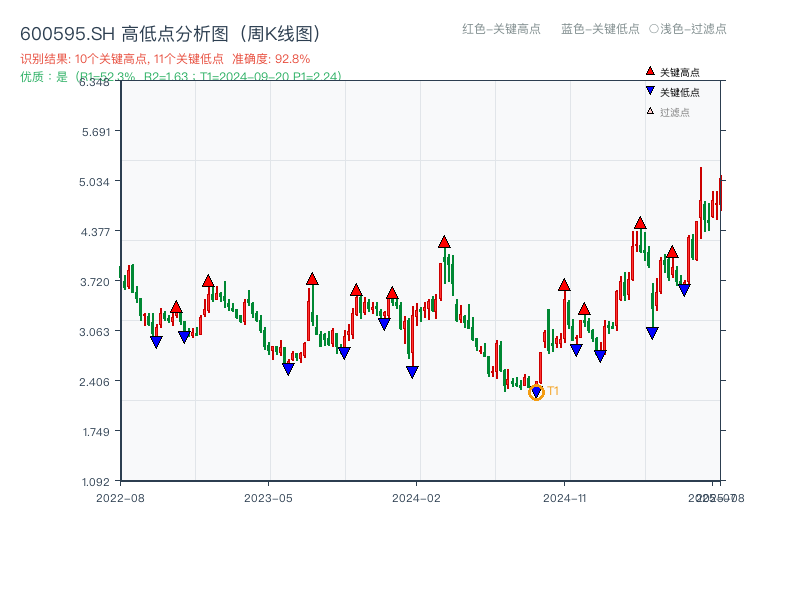This screenshot has width=800, height=600.
Task: Click the hollow triangle icon beside 过滤点 legend
Action: (650, 111)
